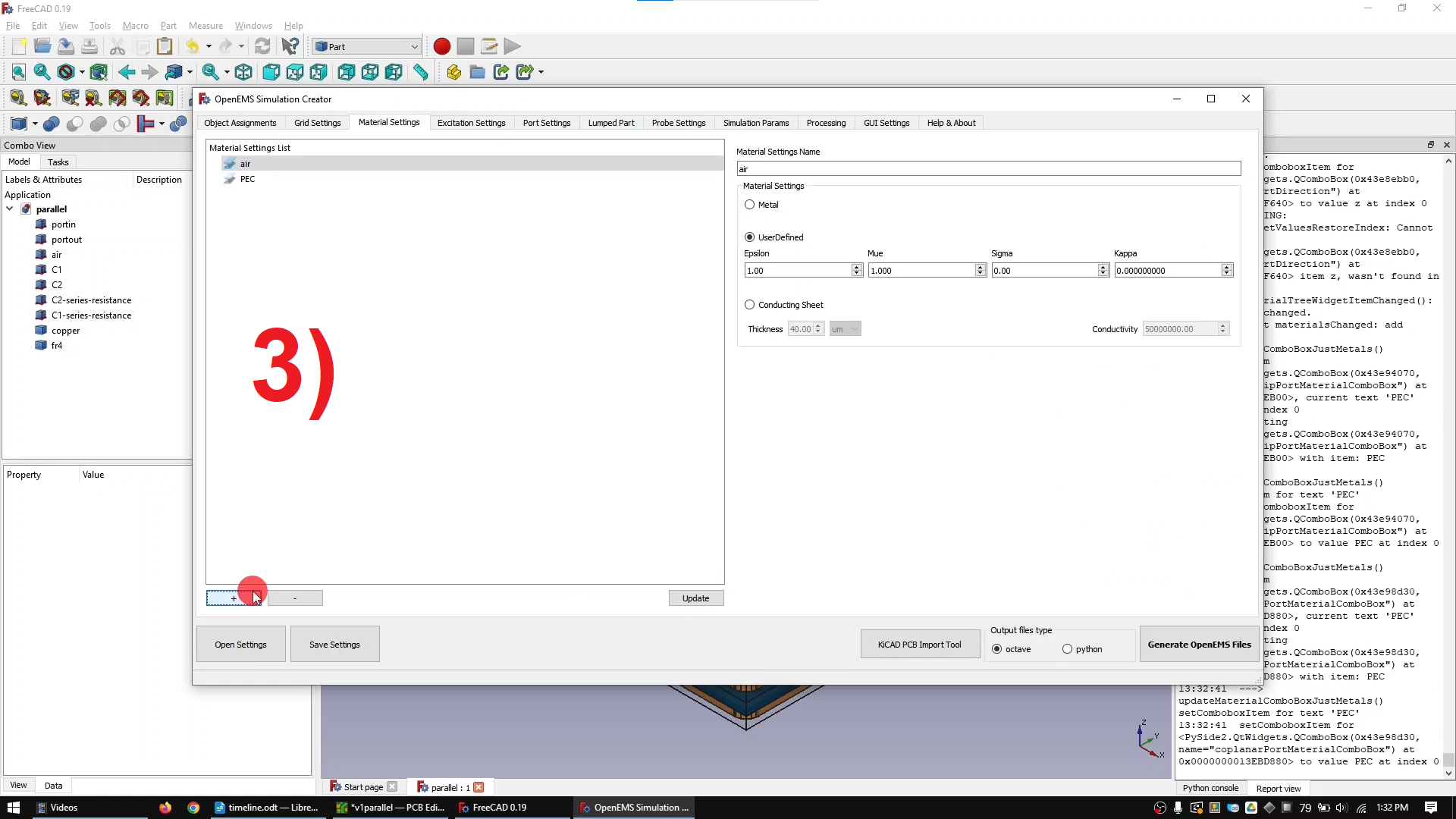The image size is (1456, 819).
Task: Select the Conducting Sheet option
Action: tap(750, 305)
